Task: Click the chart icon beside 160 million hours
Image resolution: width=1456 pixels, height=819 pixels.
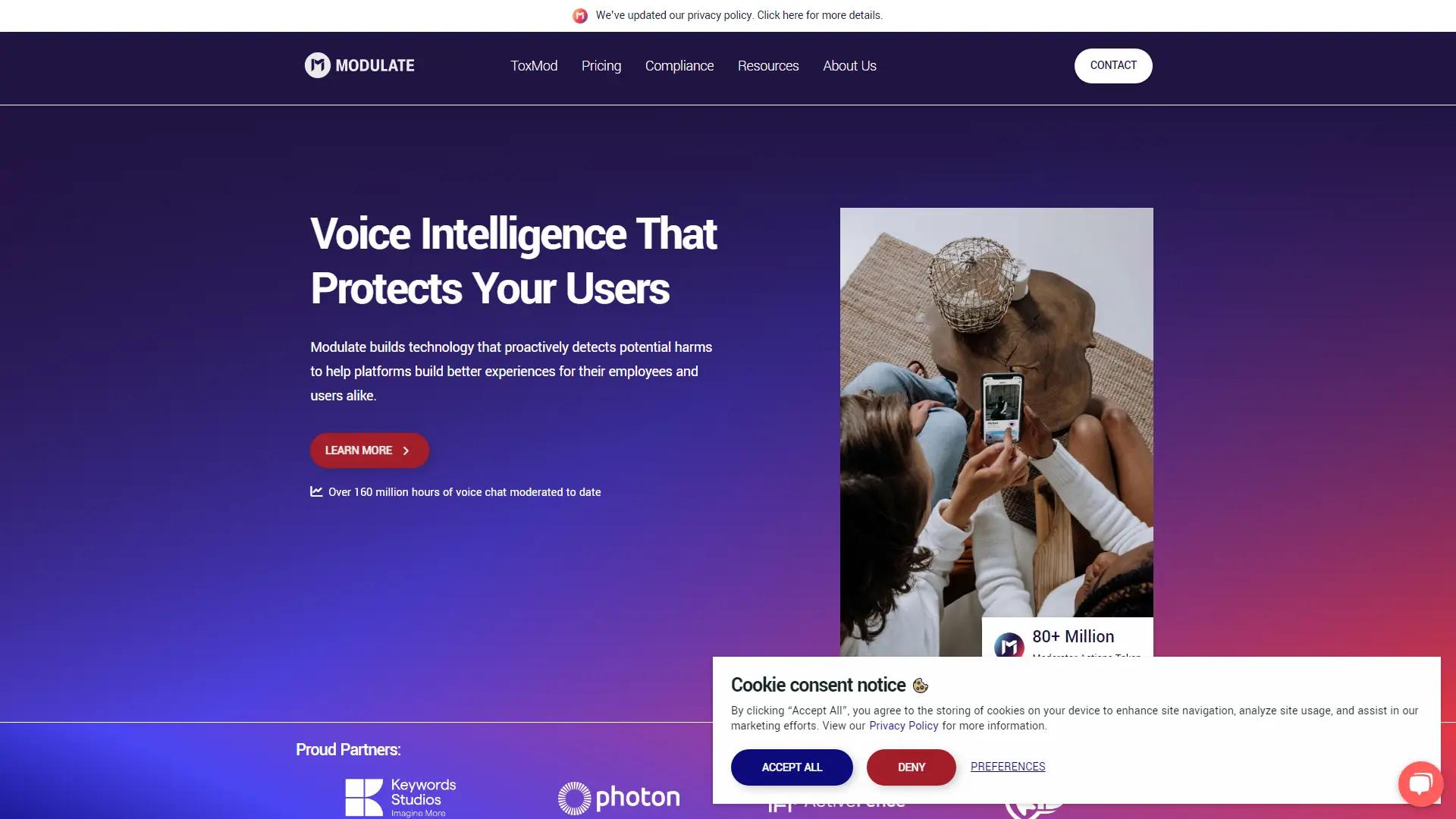Action: tap(316, 491)
